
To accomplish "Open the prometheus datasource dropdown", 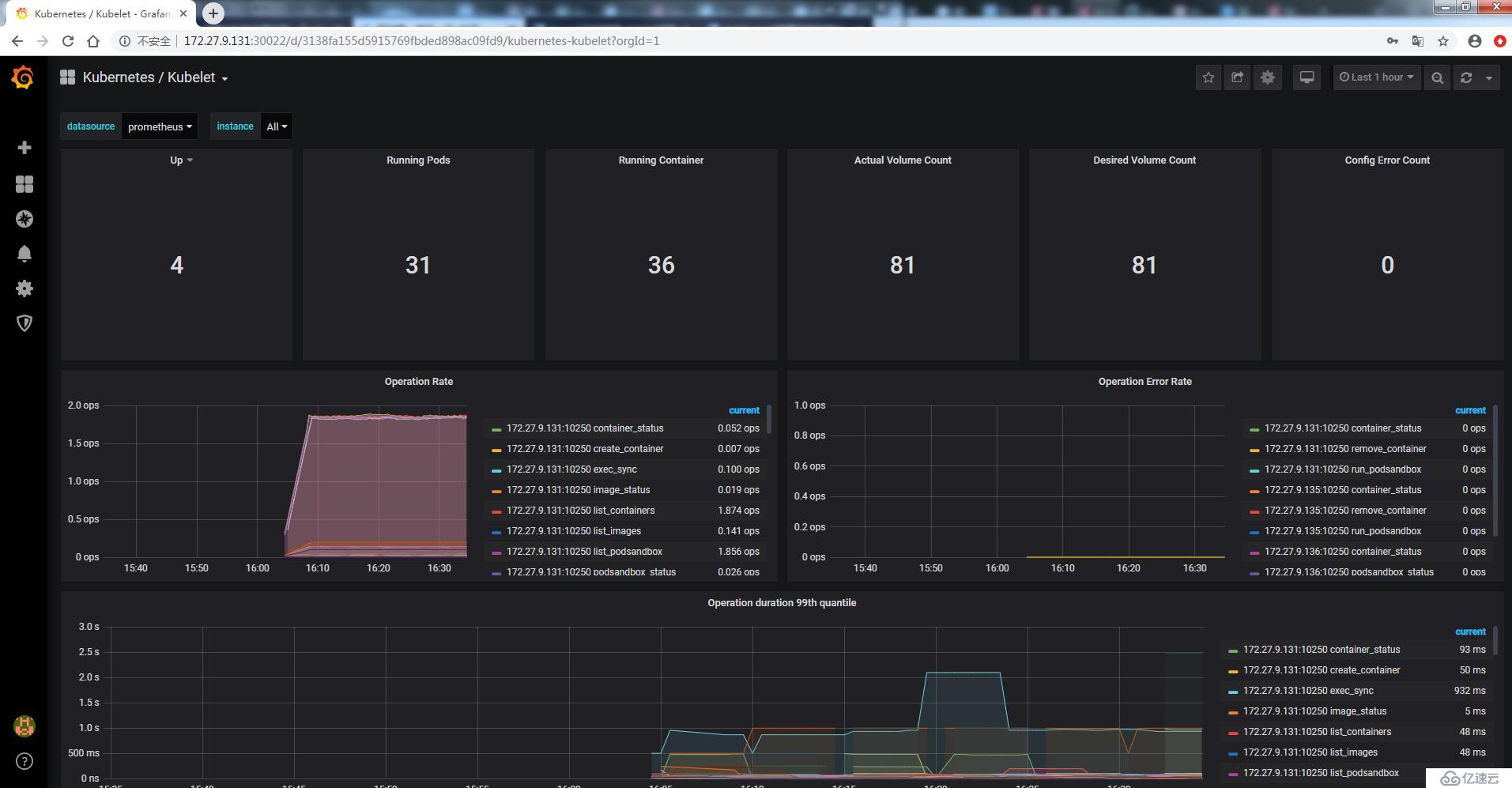I will [160, 126].
